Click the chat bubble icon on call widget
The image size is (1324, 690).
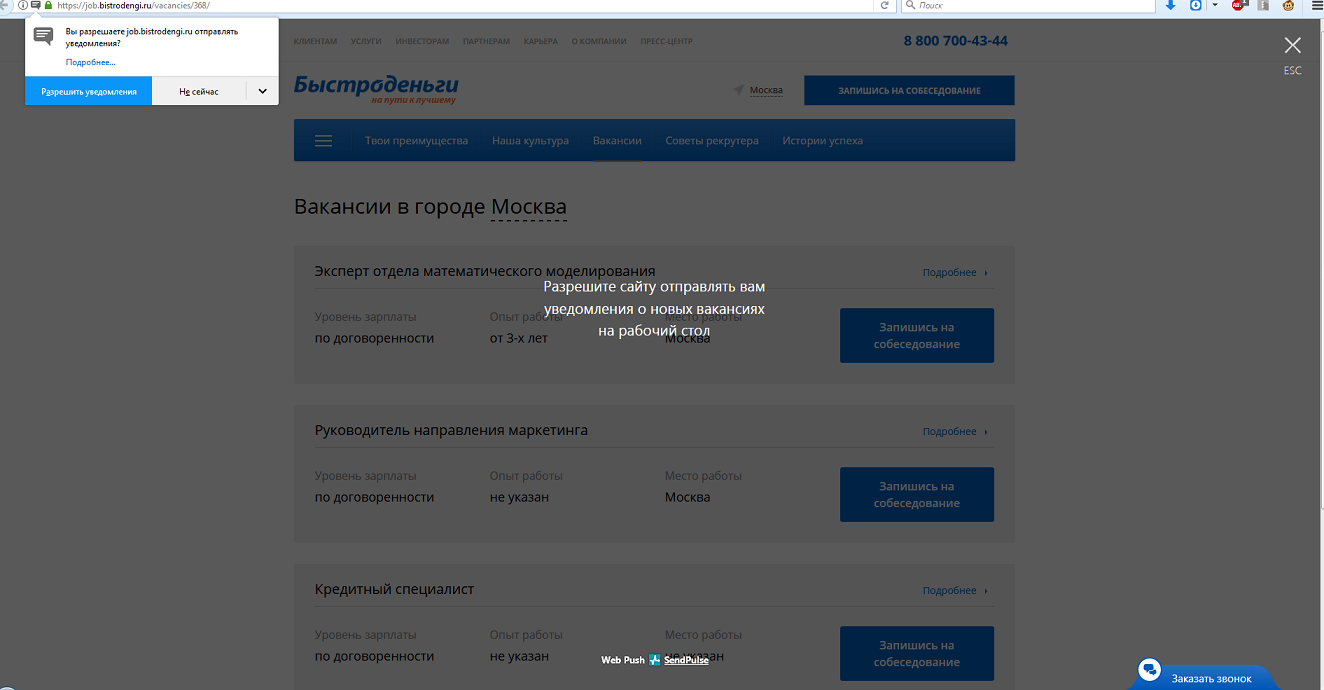(x=1150, y=670)
